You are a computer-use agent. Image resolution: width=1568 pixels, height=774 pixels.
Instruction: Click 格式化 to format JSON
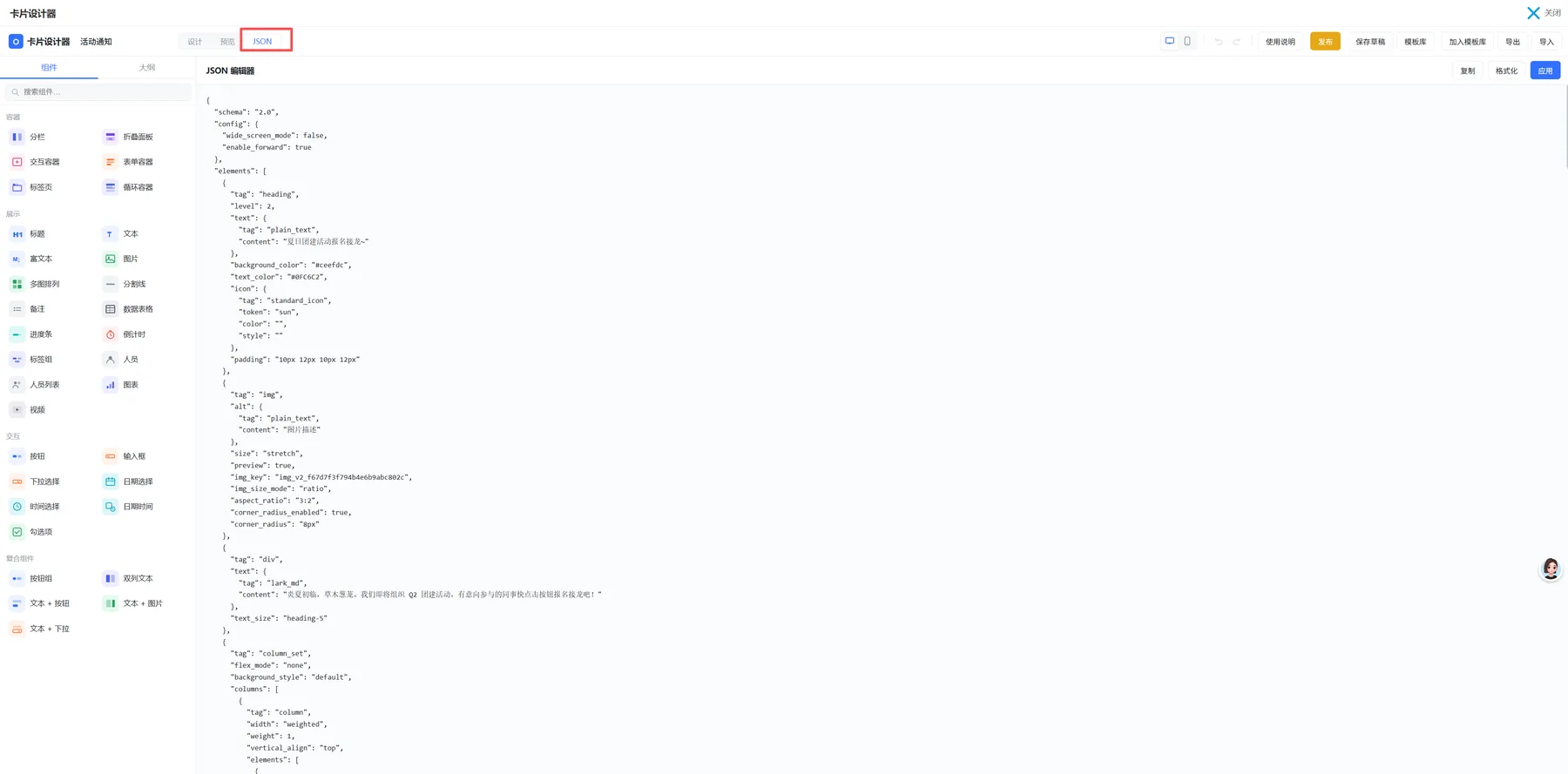click(1506, 71)
